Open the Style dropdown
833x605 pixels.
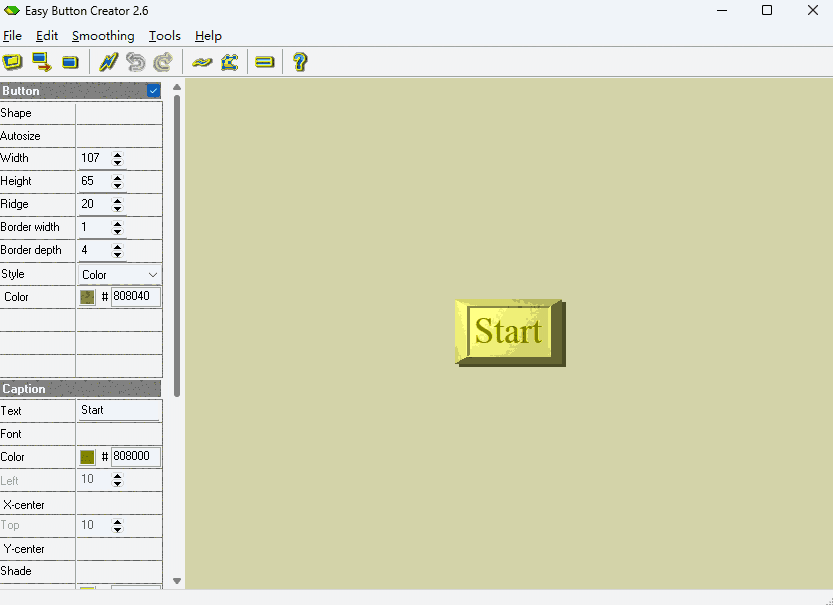tap(153, 273)
